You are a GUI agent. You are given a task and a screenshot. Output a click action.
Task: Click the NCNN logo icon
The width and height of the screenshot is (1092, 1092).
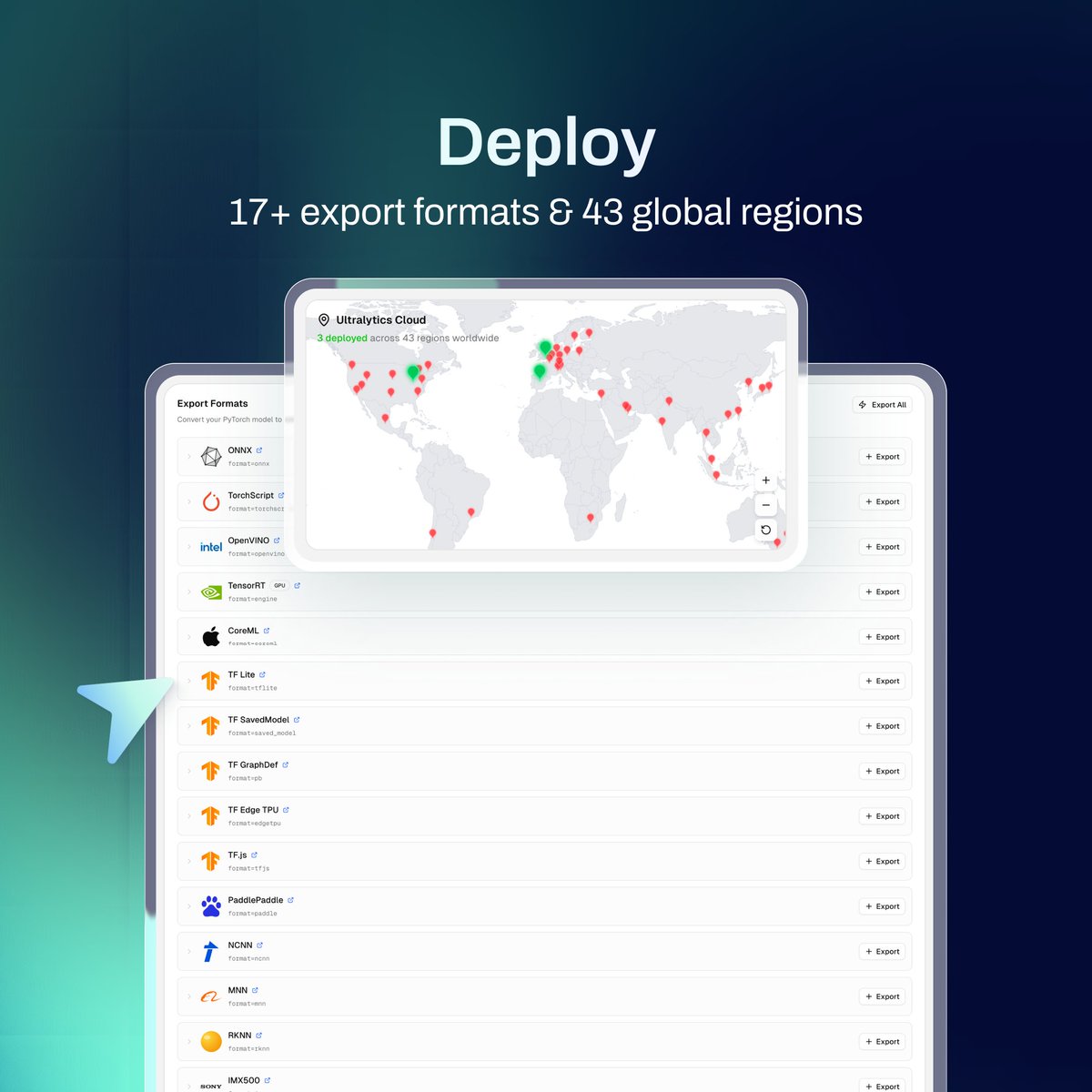(x=211, y=951)
